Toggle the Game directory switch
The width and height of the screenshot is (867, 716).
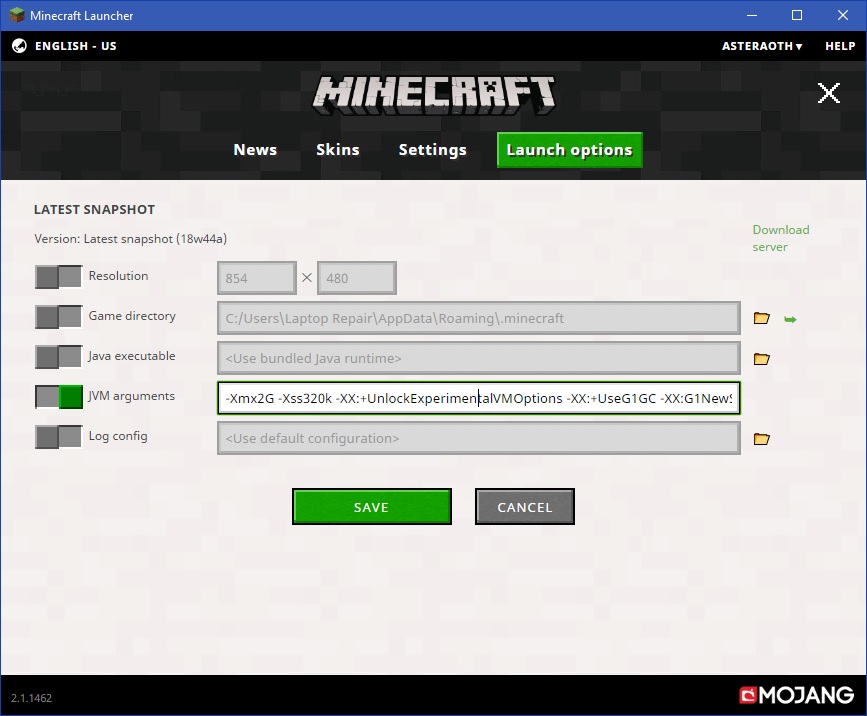coord(59,317)
